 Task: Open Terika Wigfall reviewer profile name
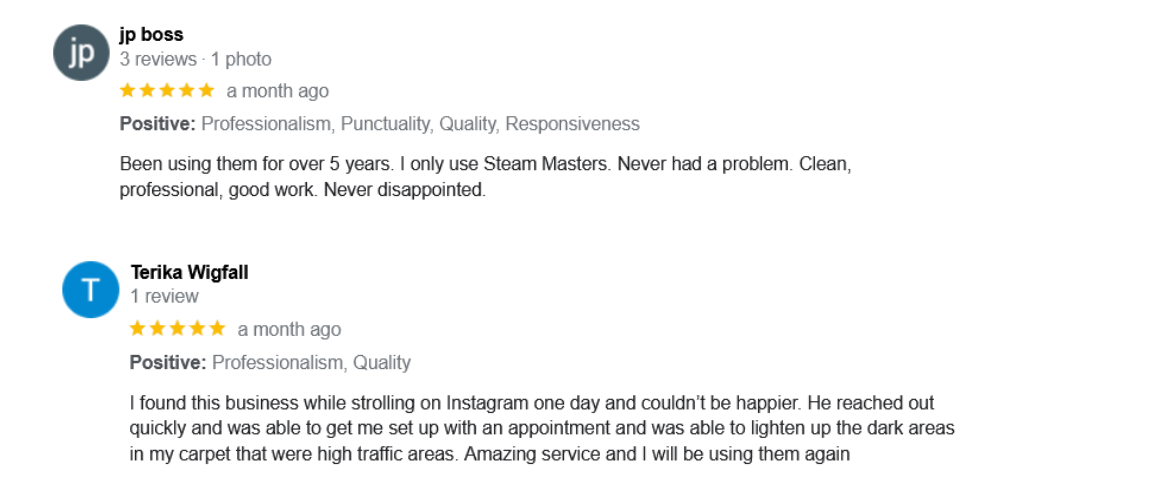[x=189, y=272]
